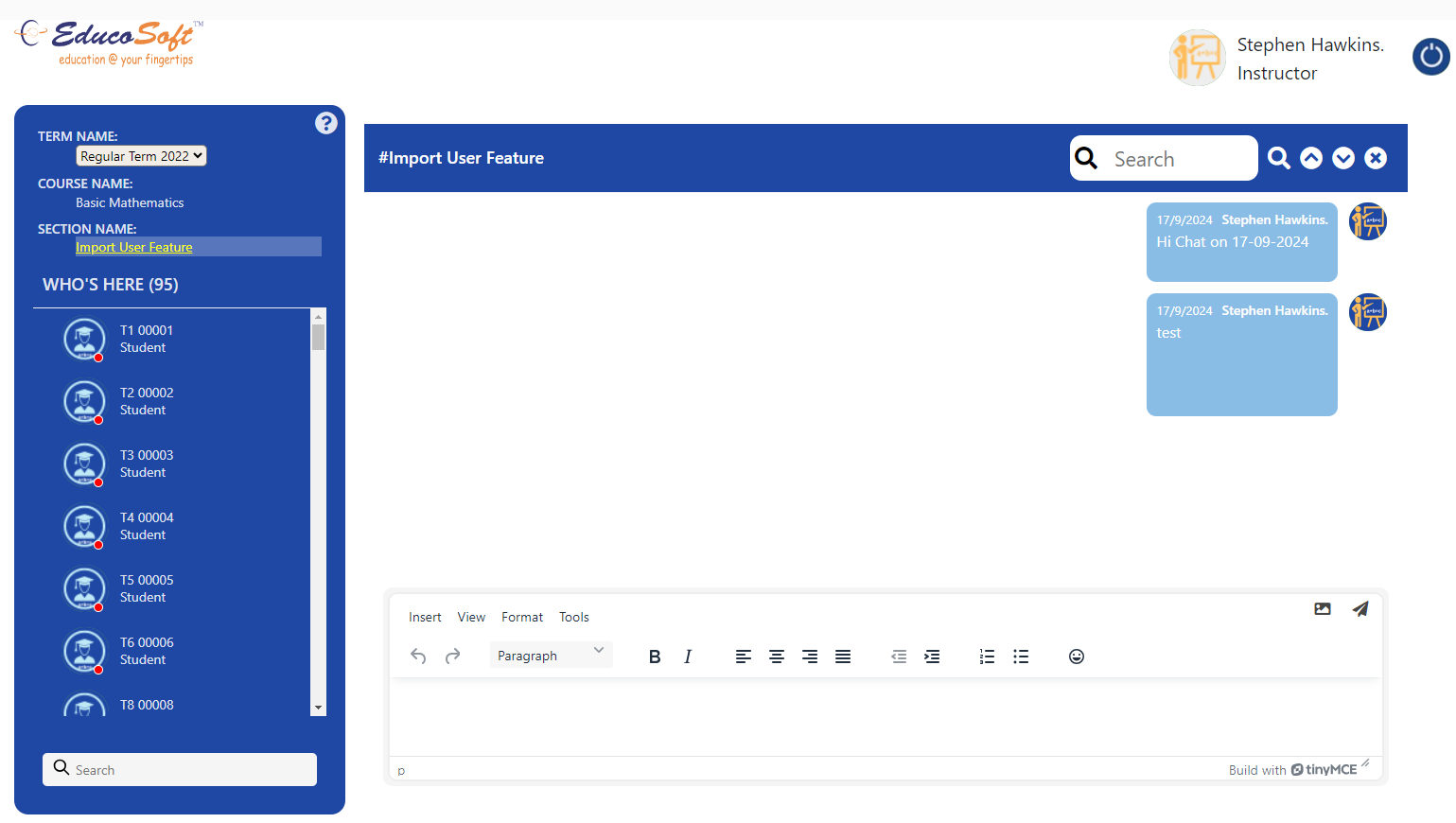This screenshot has height=823, width=1456.
Task: Click the send message paper plane icon
Action: 1360,609
